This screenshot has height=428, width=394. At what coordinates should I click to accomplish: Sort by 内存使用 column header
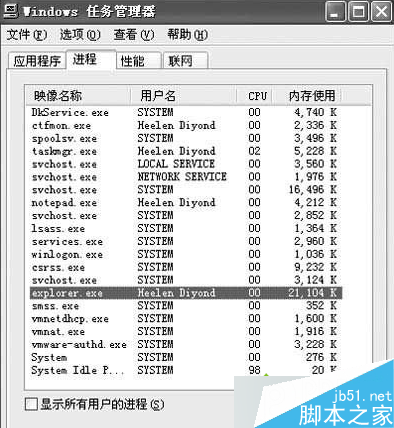click(x=307, y=96)
